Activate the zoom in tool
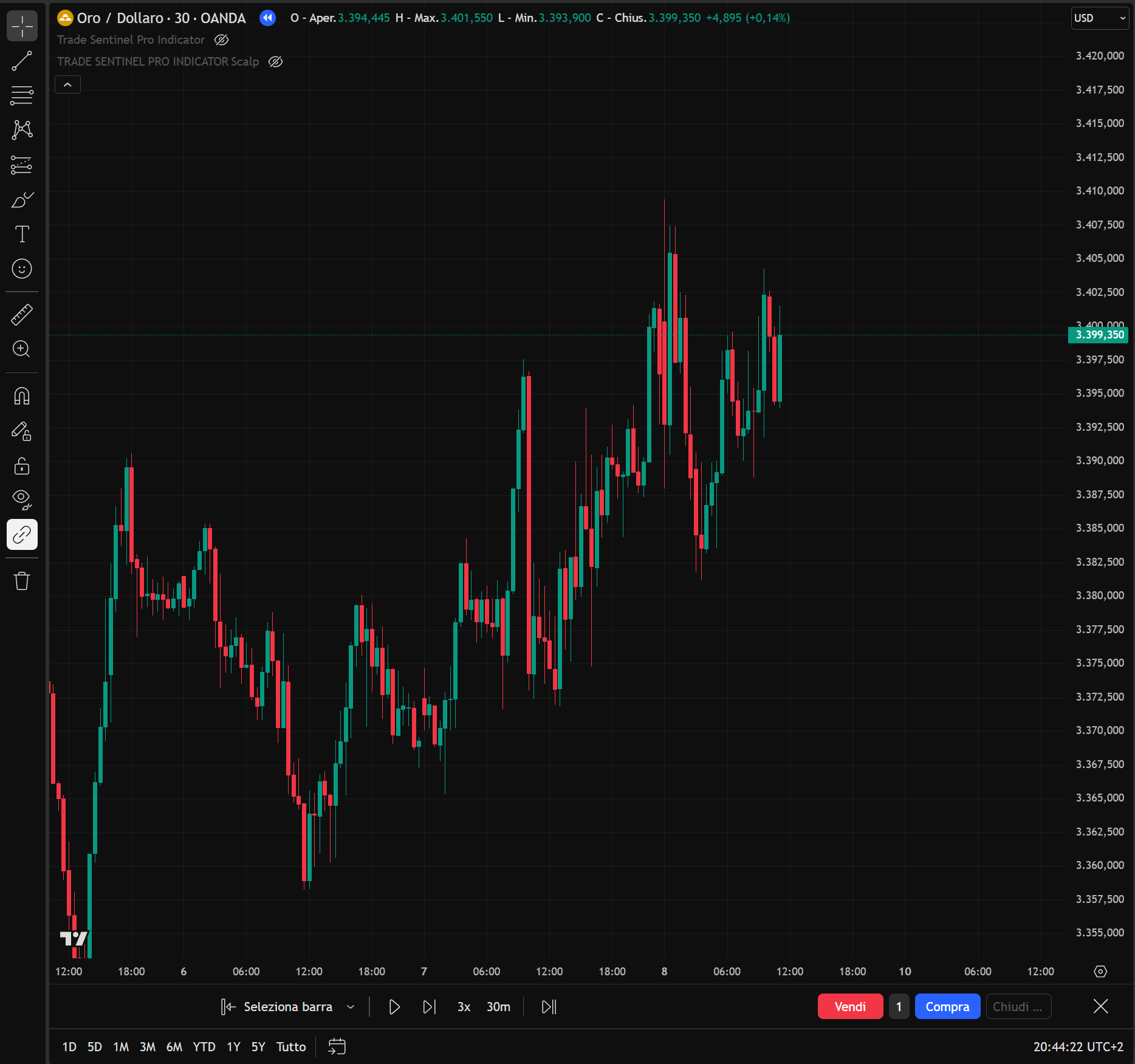Viewport: 1135px width, 1064px height. pos(22,349)
